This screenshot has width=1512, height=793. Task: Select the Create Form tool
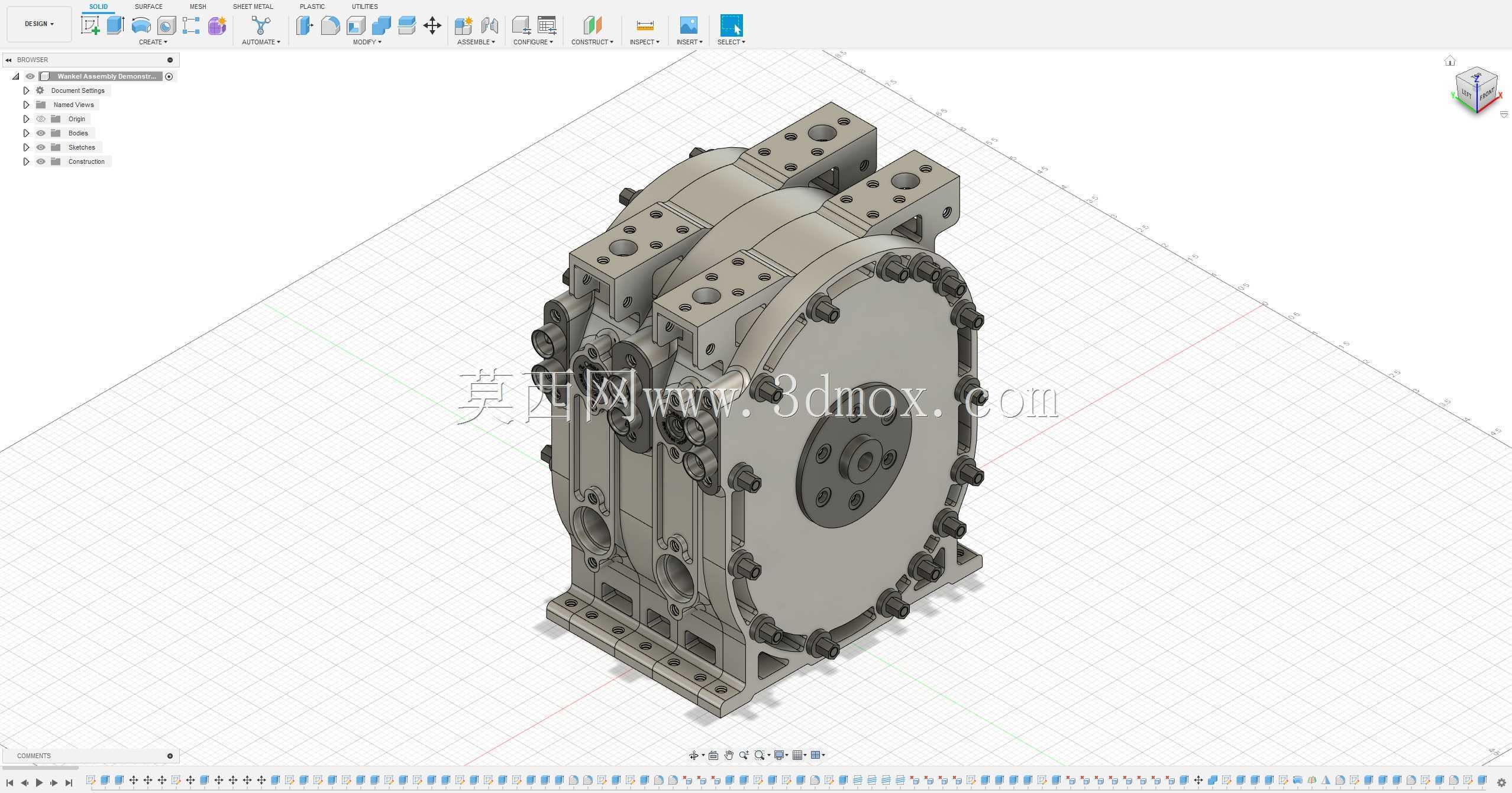pyautogui.click(x=217, y=25)
